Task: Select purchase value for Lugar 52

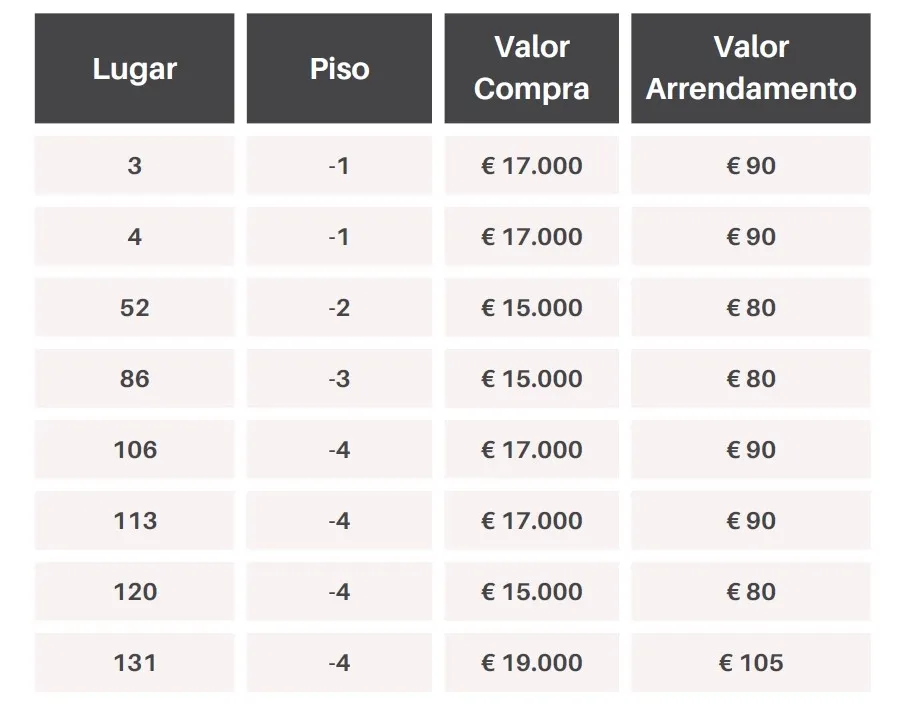Action: click(x=531, y=308)
